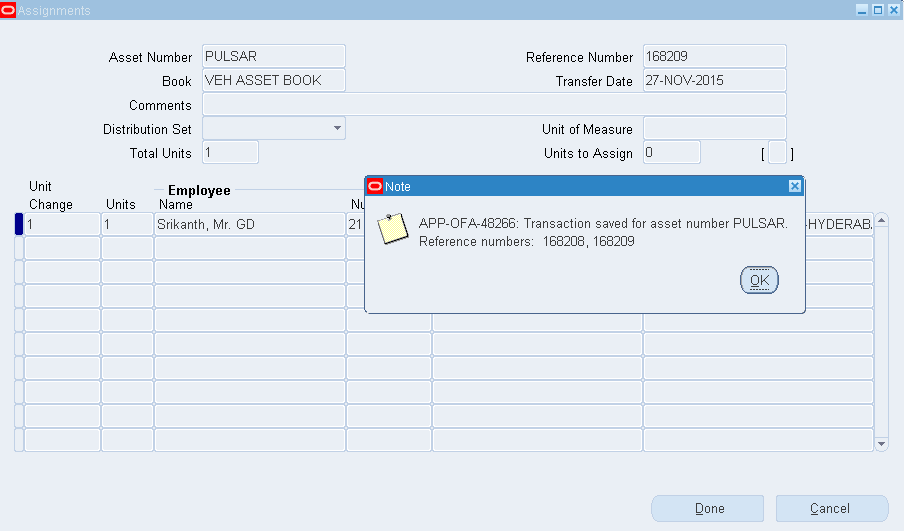
Task: Maximize the Assignments window
Action: click(x=878, y=10)
